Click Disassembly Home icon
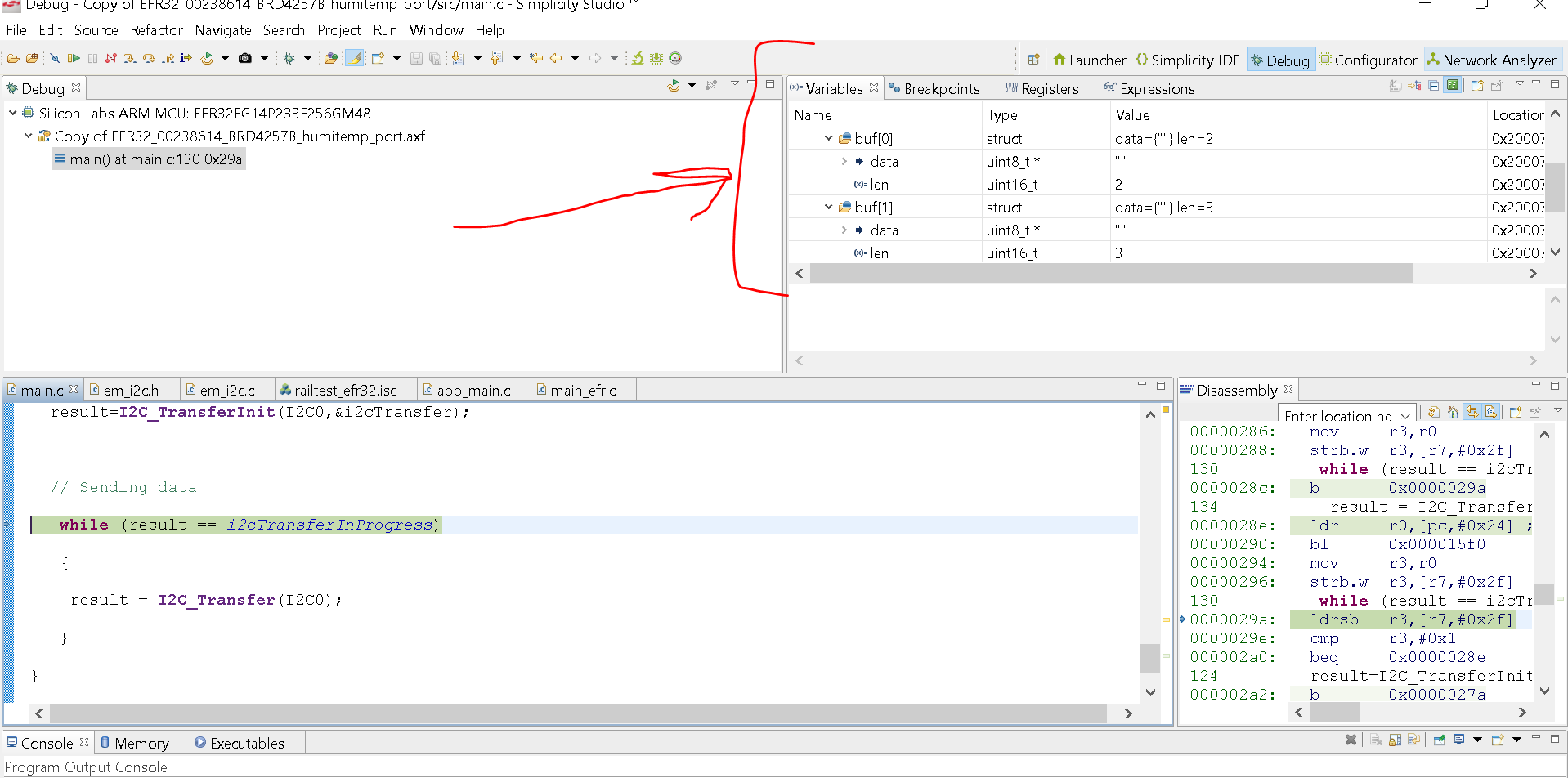Image resolution: width=1568 pixels, height=778 pixels. click(1453, 412)
